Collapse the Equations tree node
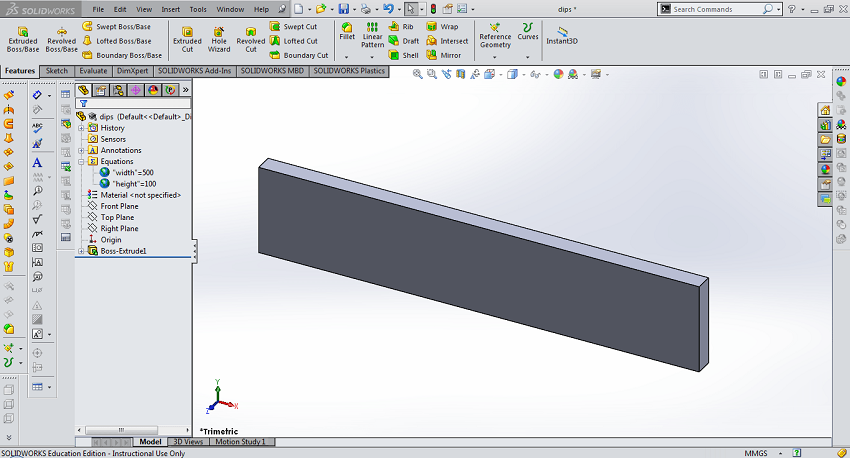Image resolution: width=850 pixels, height=458 pixels. coord(81,162)
